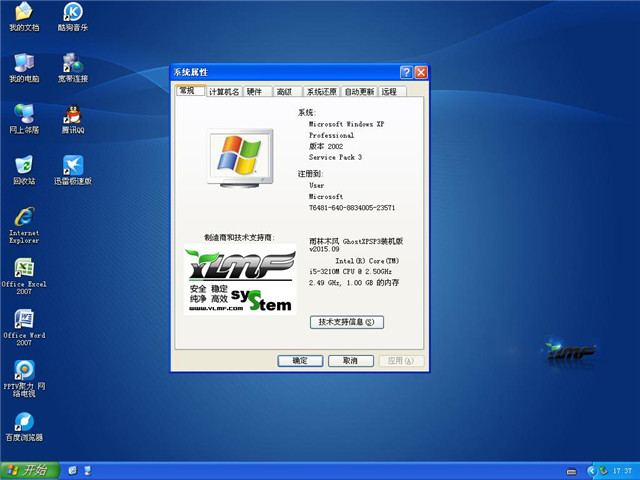
Task: Select the PPTV聚力 网络电视 icon
Action: click(24, 379)
